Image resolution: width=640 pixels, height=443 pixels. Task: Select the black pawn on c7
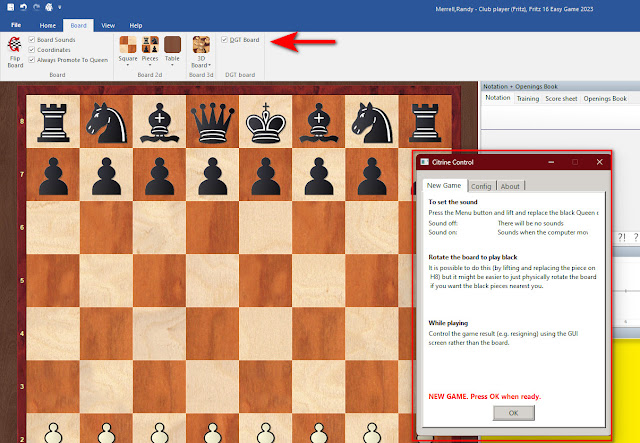pos(159,176)
